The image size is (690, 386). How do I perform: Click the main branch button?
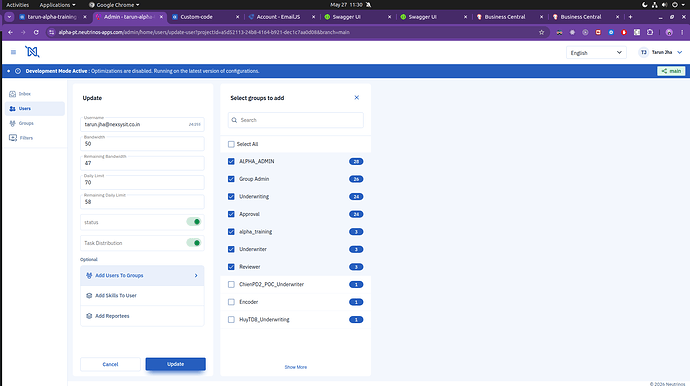pyautogui.click(x=671, y=71)
